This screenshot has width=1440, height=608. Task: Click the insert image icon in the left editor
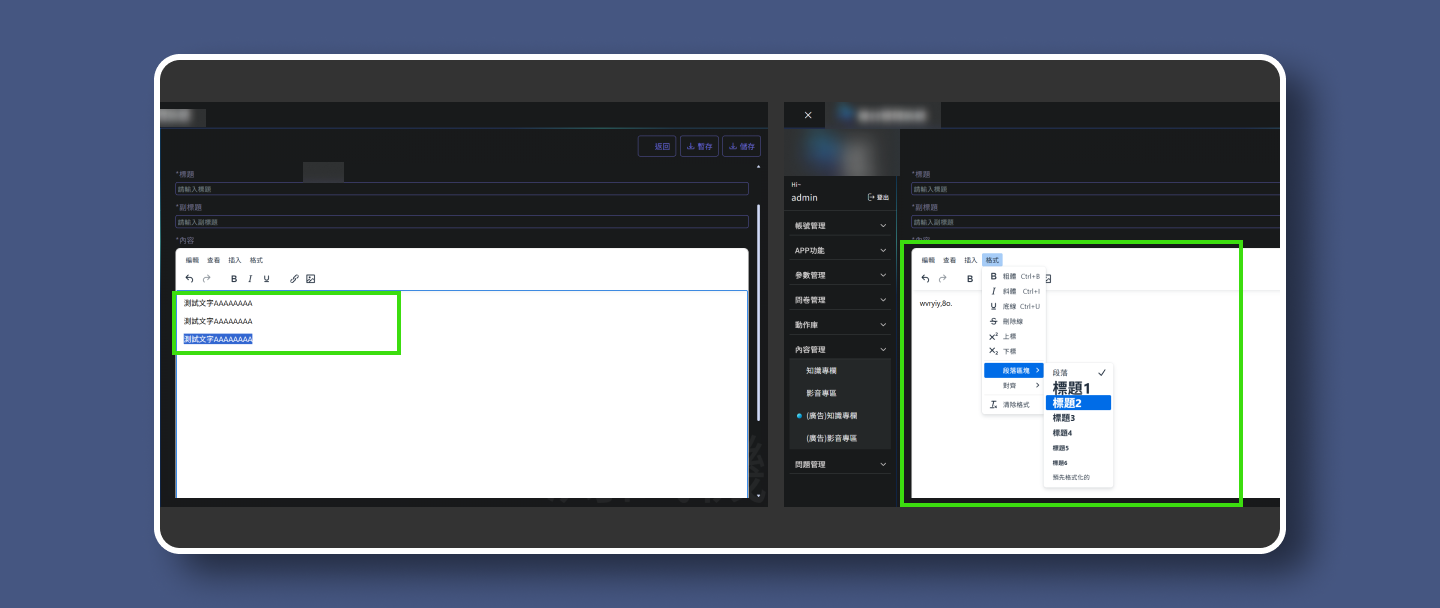point(311,279)
